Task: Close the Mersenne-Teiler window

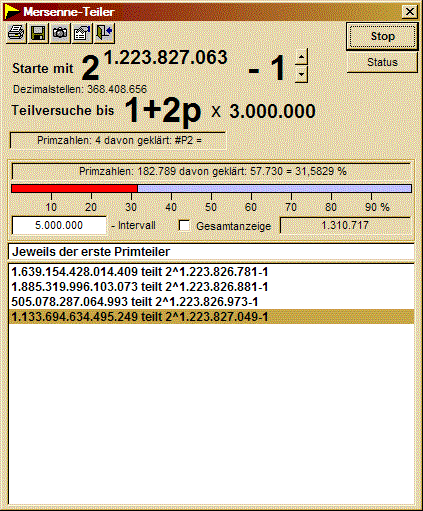Action: [x=410, y=12]
